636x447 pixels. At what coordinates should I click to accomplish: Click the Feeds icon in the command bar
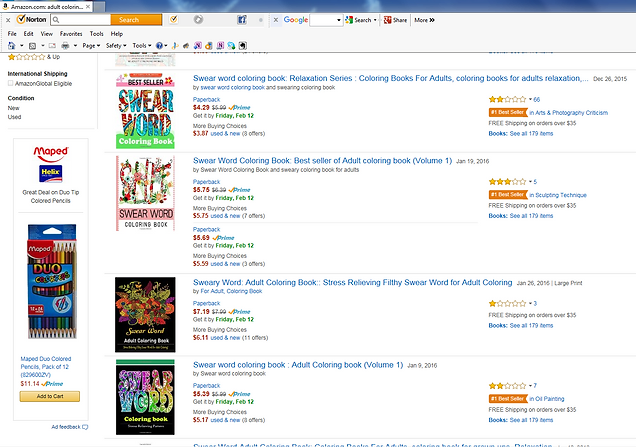tap(32, 46)
